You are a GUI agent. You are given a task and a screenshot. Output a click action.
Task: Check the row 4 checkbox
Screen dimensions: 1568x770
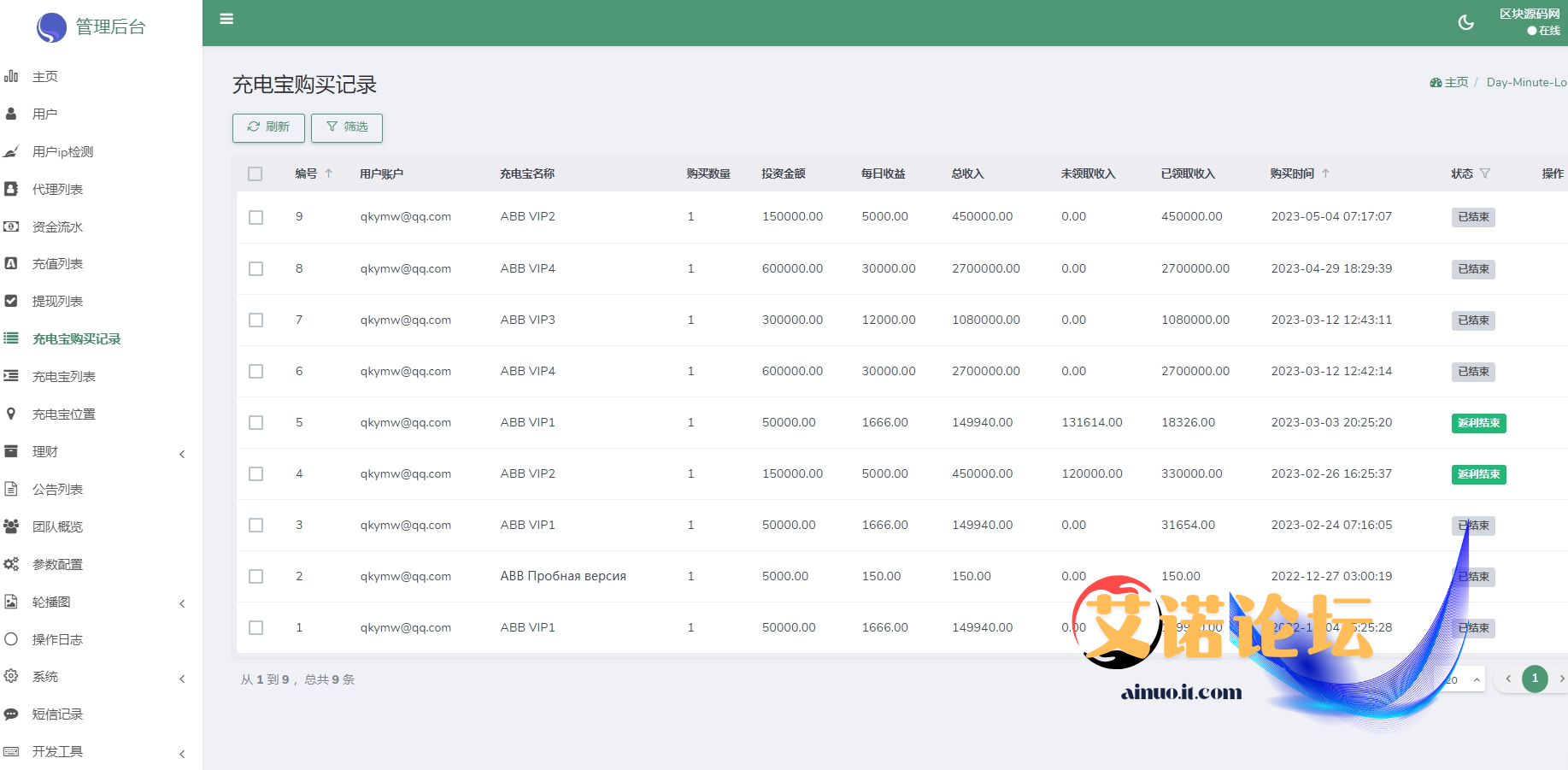pyautogui.click(x=255, y=473)
